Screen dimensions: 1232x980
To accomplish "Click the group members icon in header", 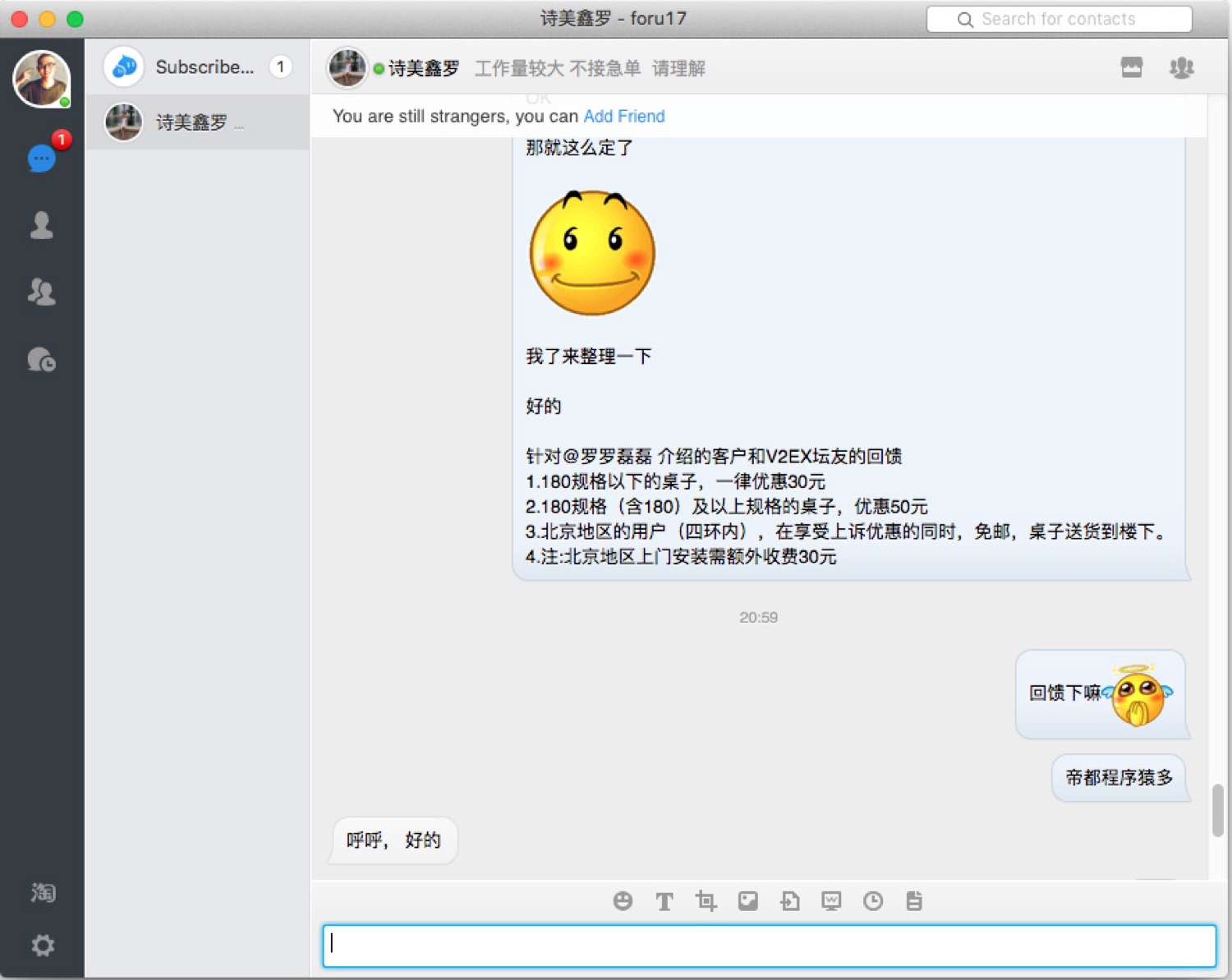I will pos(1181,67).
